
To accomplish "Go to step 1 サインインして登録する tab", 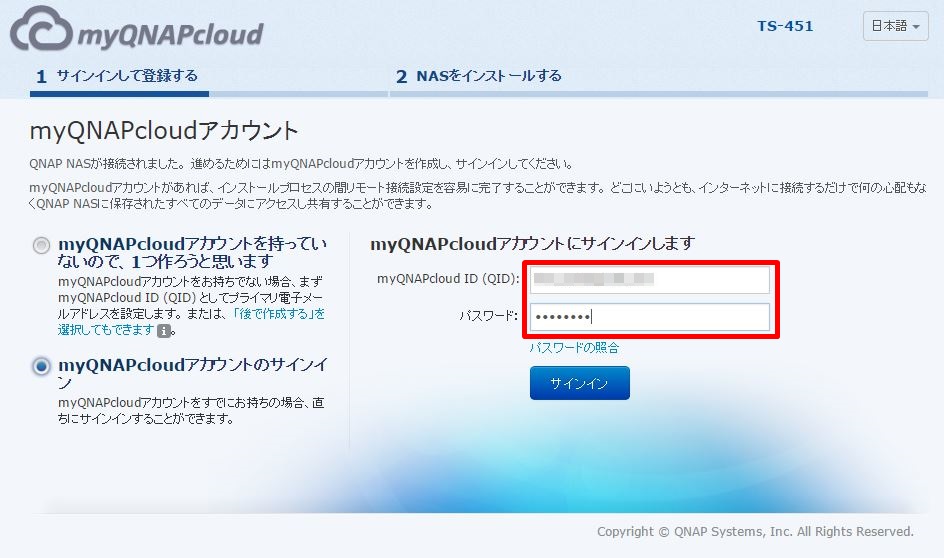I will click(x=118, y=76).
